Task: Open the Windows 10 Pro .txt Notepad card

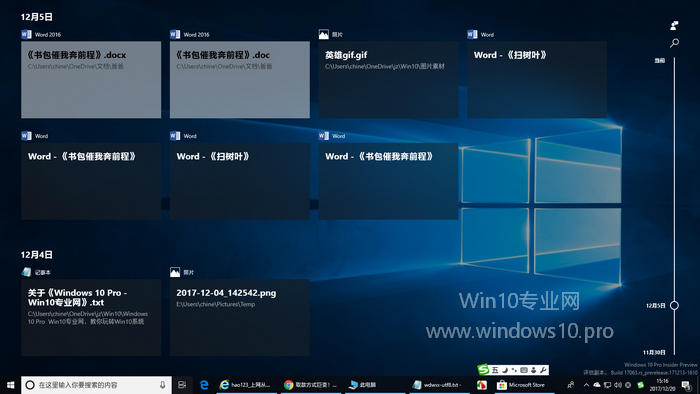Action: coord(91,317)
